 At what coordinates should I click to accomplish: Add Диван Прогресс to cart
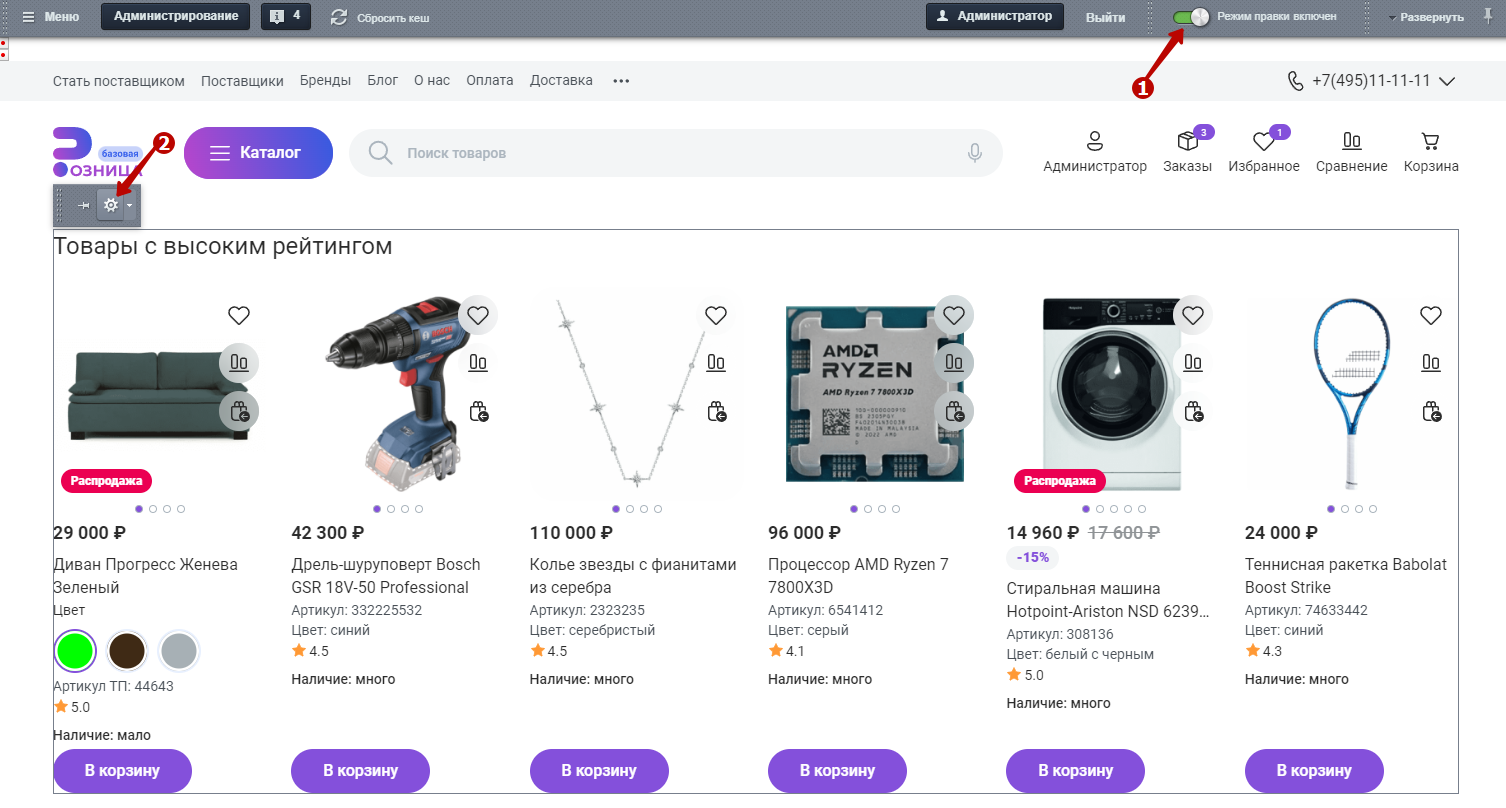click(x=122, y=771)
